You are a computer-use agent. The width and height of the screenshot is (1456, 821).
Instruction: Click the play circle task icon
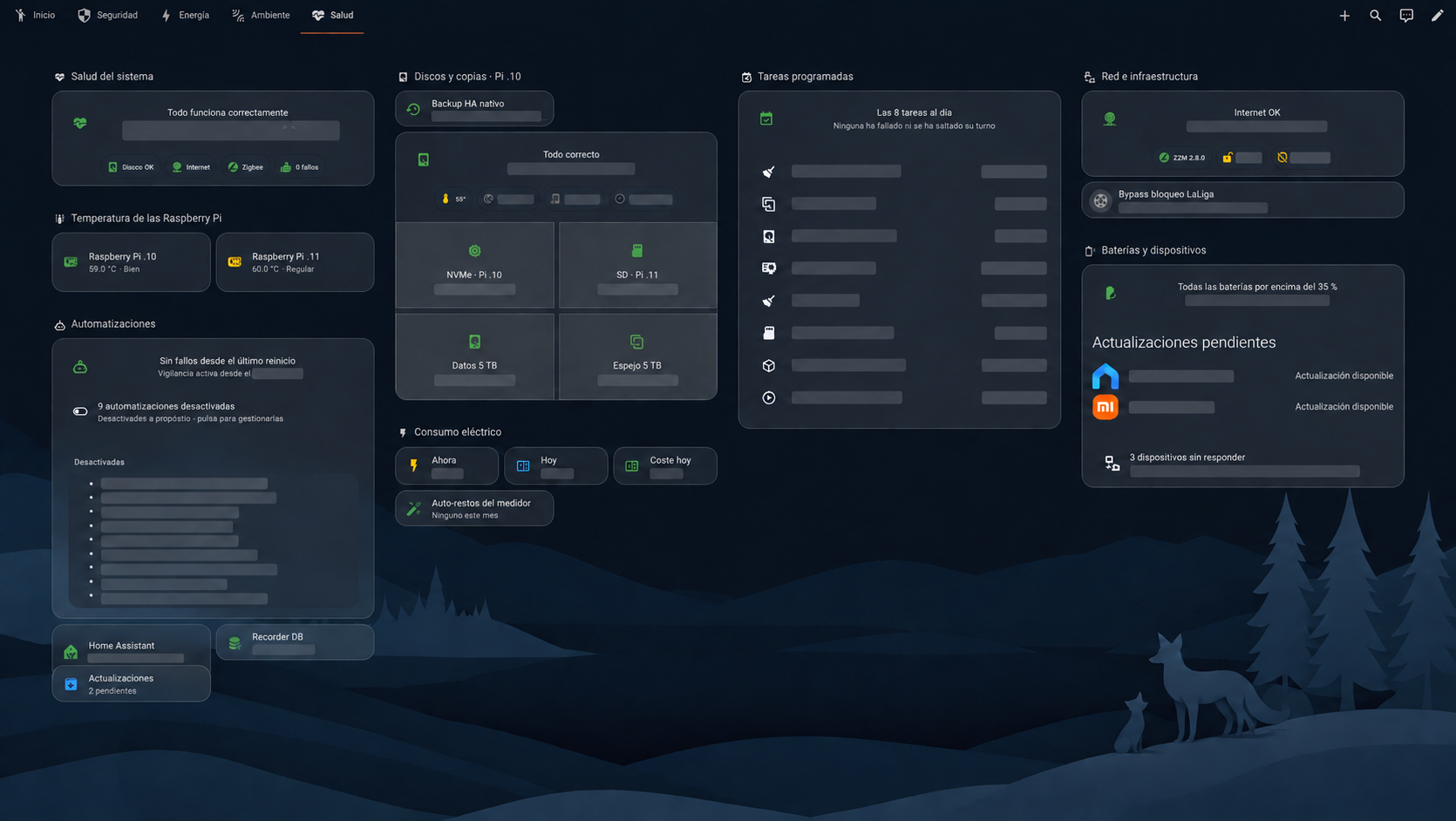tap(768, 397)
